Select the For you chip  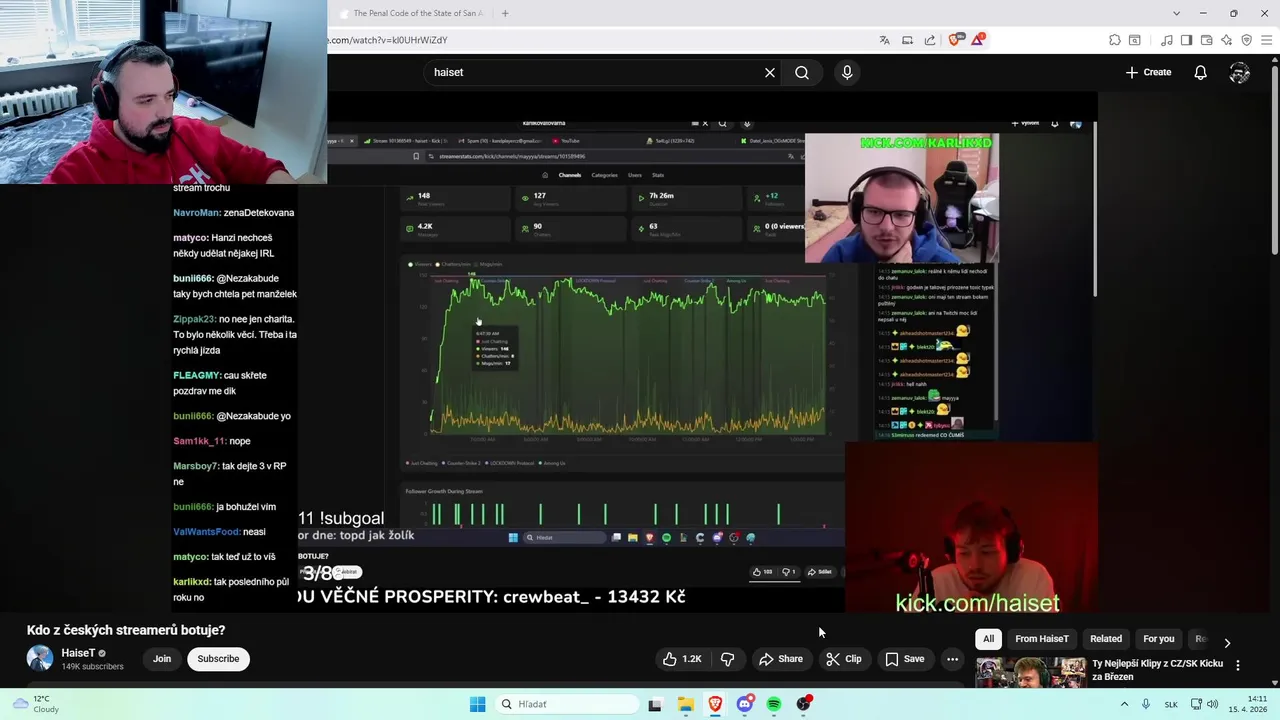pos(1159,639)
